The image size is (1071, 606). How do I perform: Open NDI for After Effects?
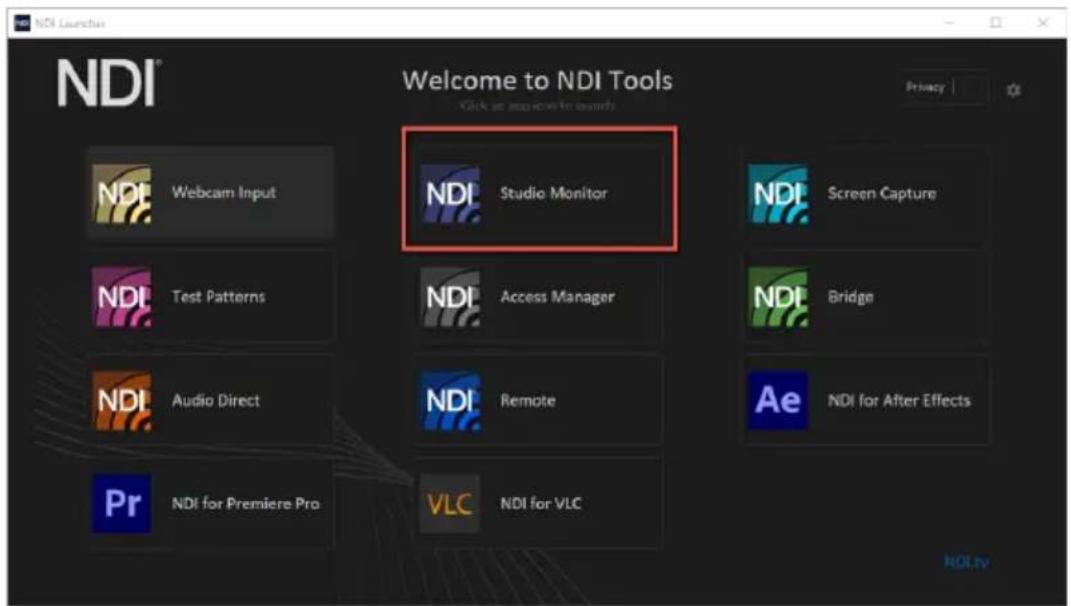click(x=866, y=400)
